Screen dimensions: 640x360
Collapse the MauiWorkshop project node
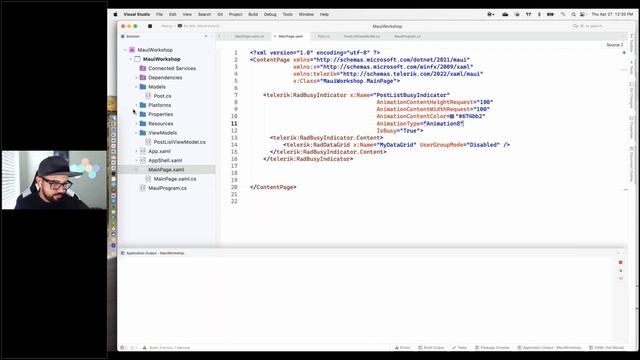click(131, 59)
